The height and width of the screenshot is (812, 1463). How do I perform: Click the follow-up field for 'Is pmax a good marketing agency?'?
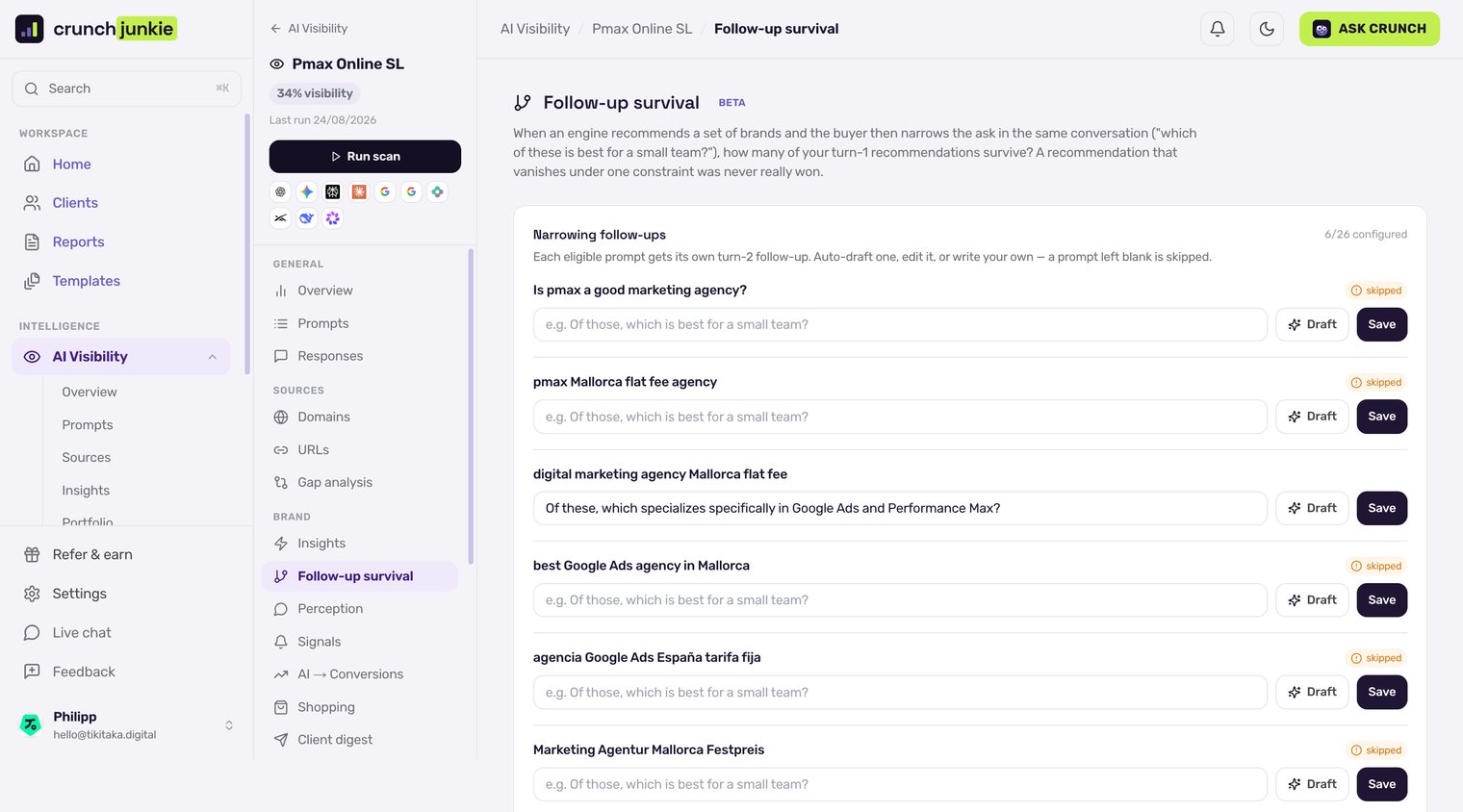(900, 324)
